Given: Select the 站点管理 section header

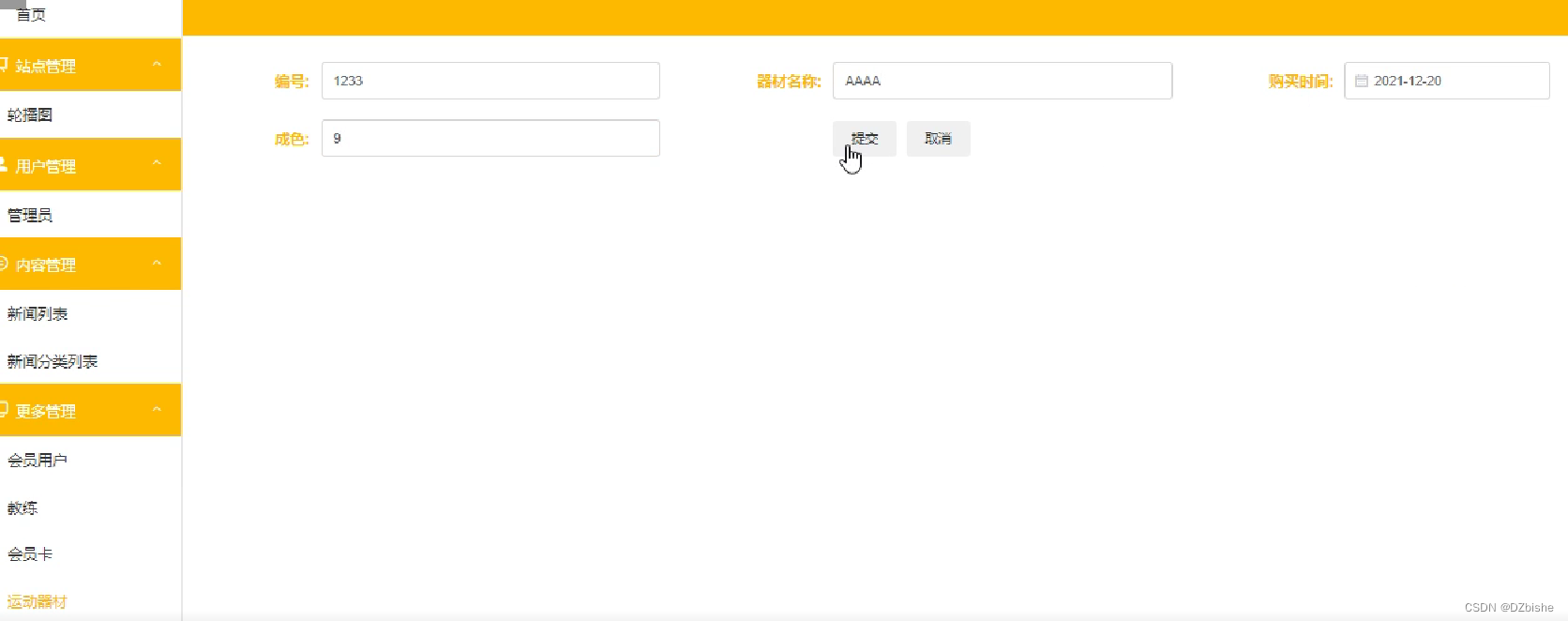Looking at the screenshot, I should point(90,65).
